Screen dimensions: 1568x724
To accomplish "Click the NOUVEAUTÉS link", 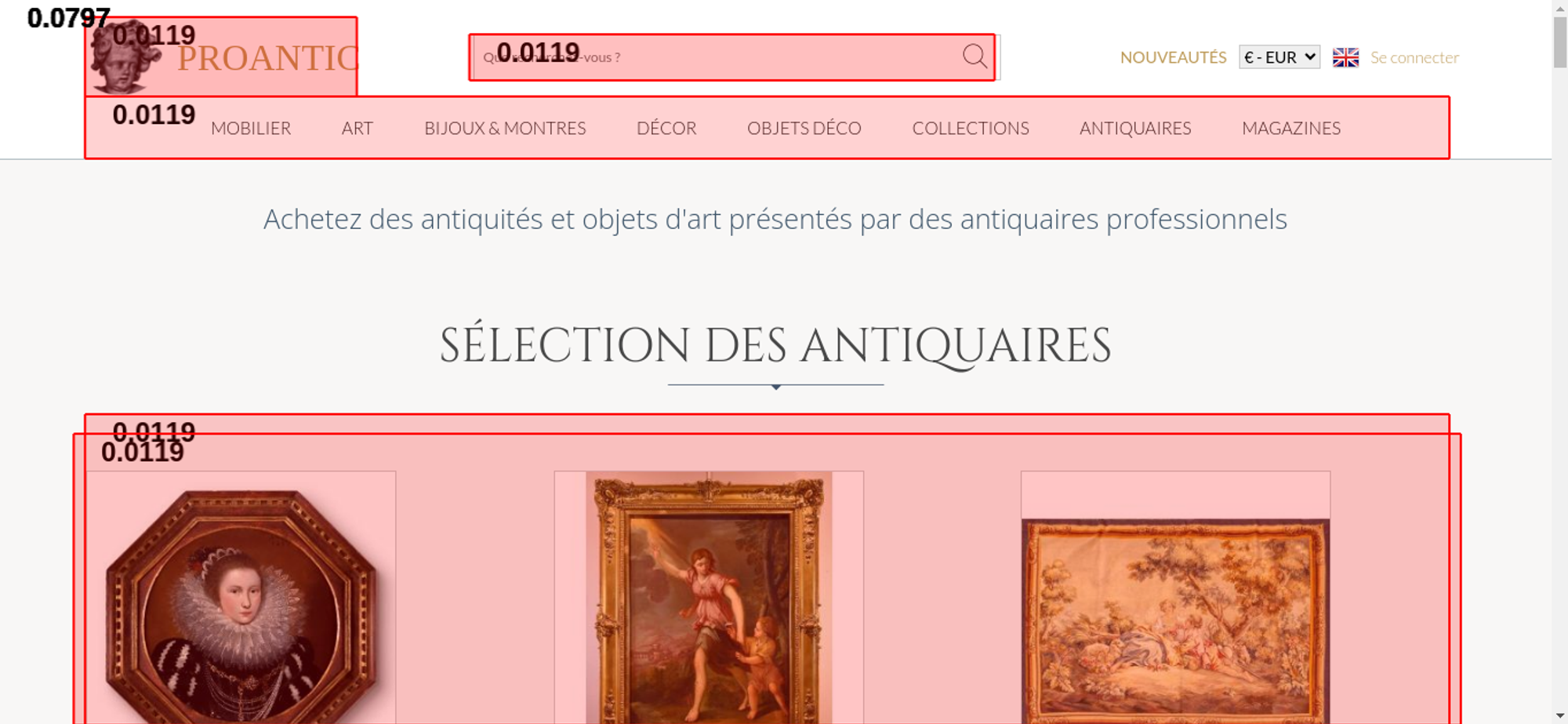I will 1173,57.
